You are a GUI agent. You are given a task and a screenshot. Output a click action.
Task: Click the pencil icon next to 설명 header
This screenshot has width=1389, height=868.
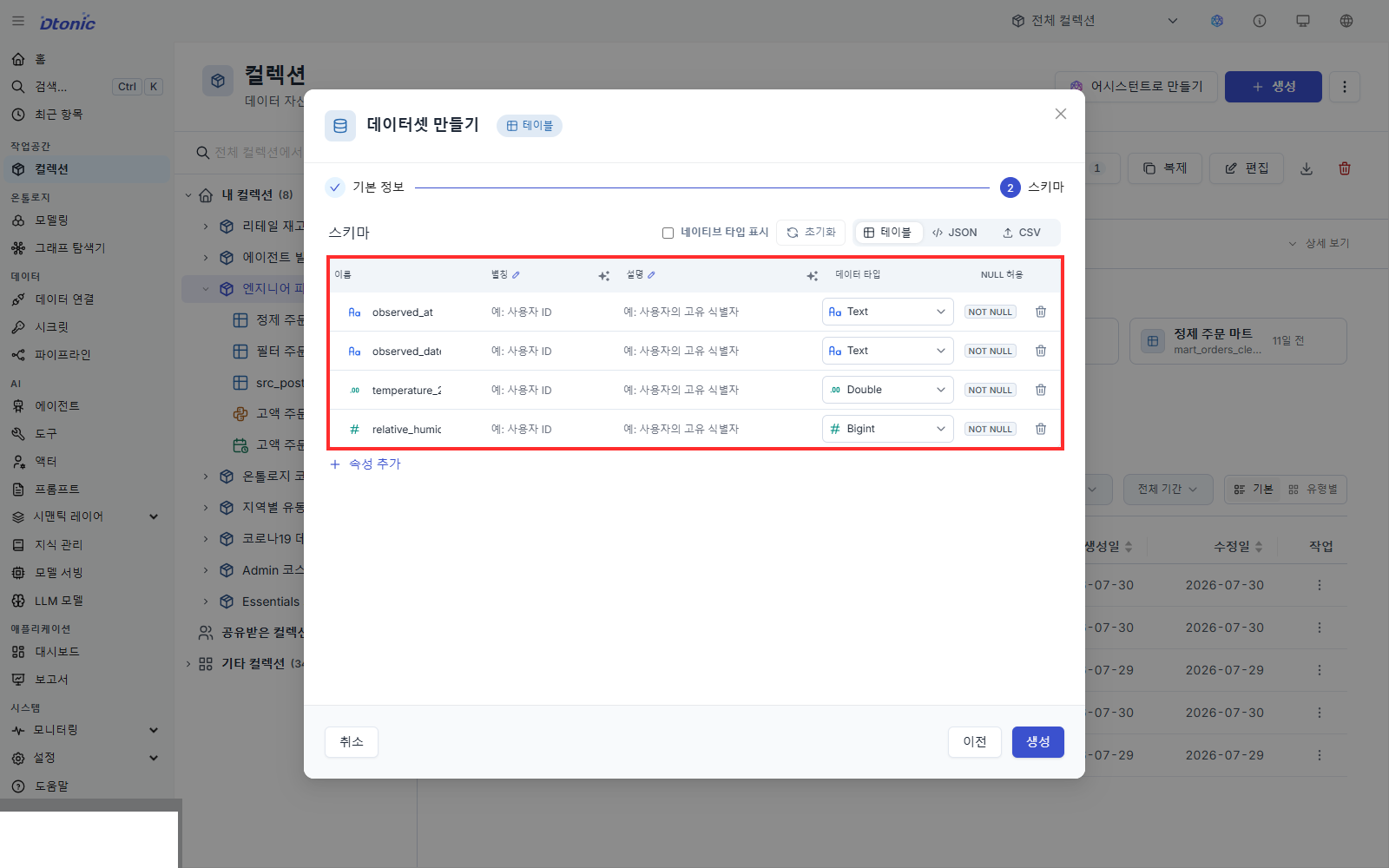click(651, 274)
